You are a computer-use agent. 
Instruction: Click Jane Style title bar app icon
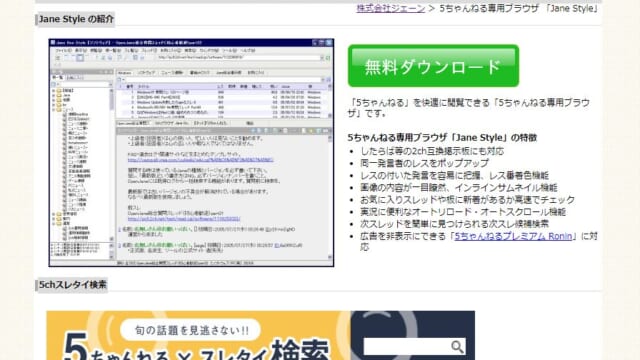(52, 42)
